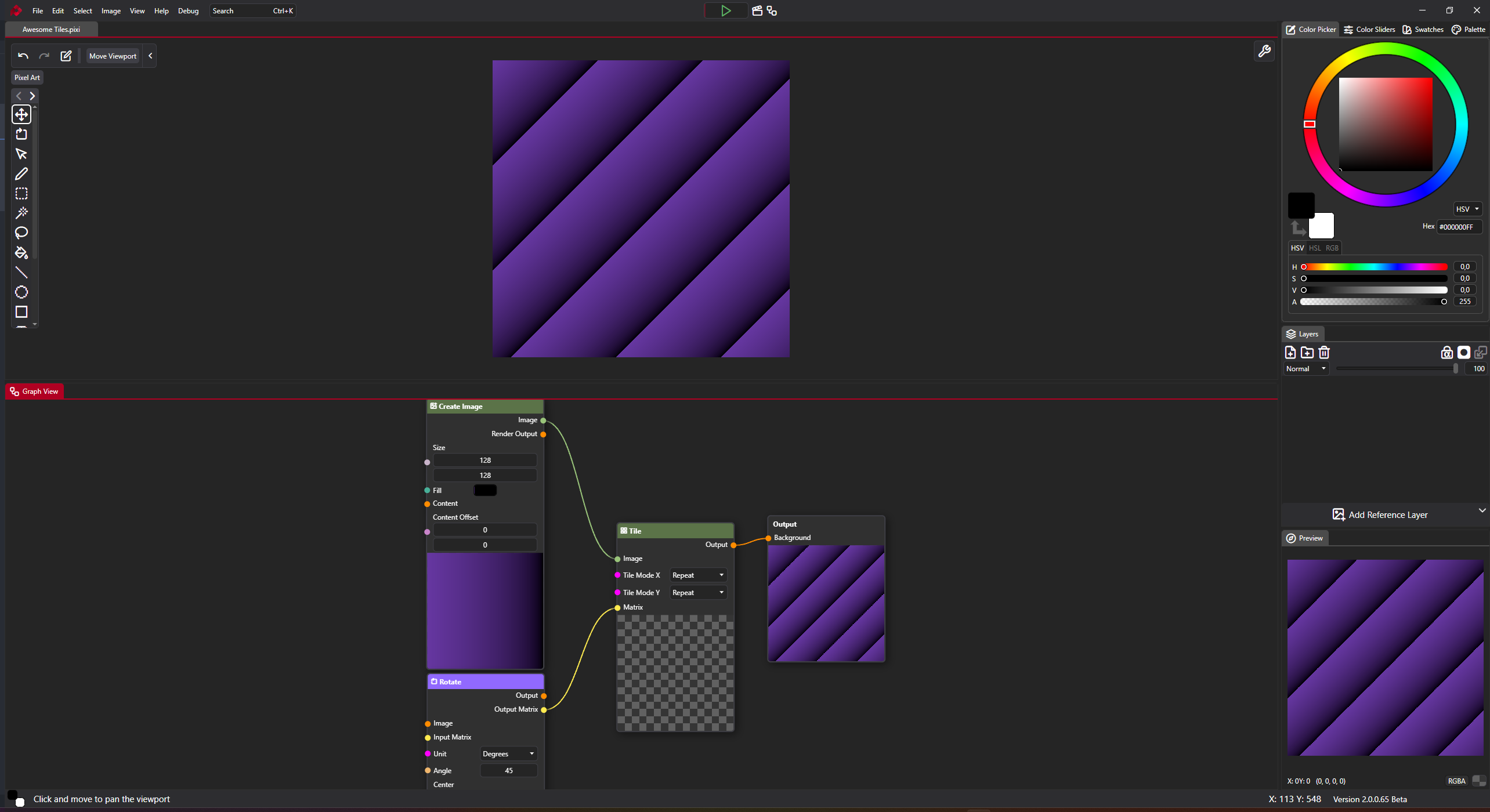Open the Tile Mode X dropdown
Screen dimensions: 1490x812
pyautogui.click(x=697, y=575)
